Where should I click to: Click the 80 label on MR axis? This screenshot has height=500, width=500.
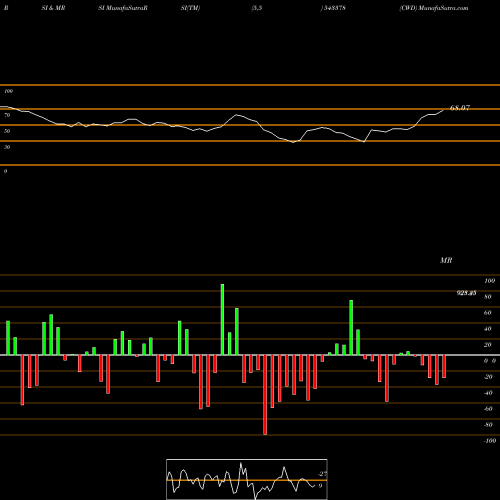pyautogui.click(x=488, y=297)
